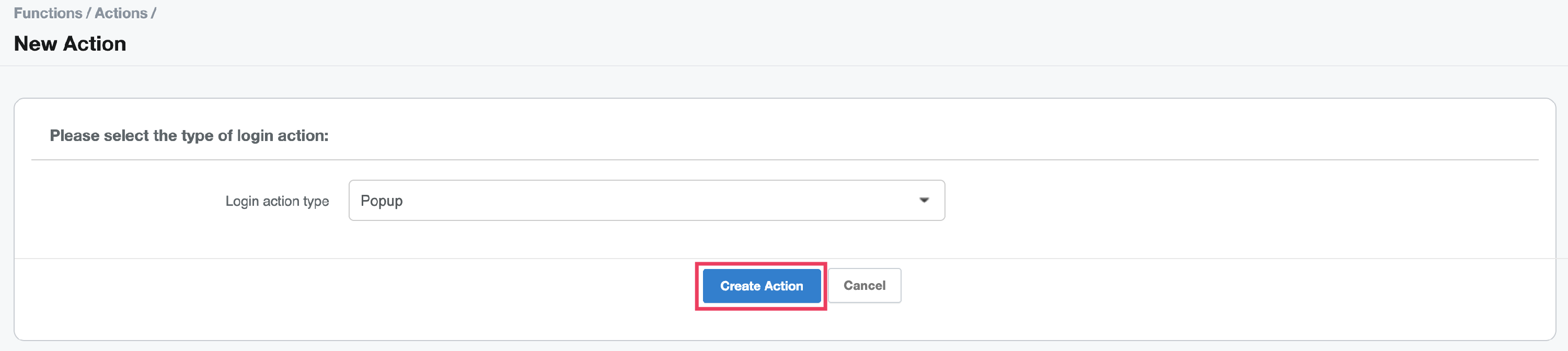Click 'Please select the type of login action' heading
The width and height of the screenshot is (1568, 351).
189,136
